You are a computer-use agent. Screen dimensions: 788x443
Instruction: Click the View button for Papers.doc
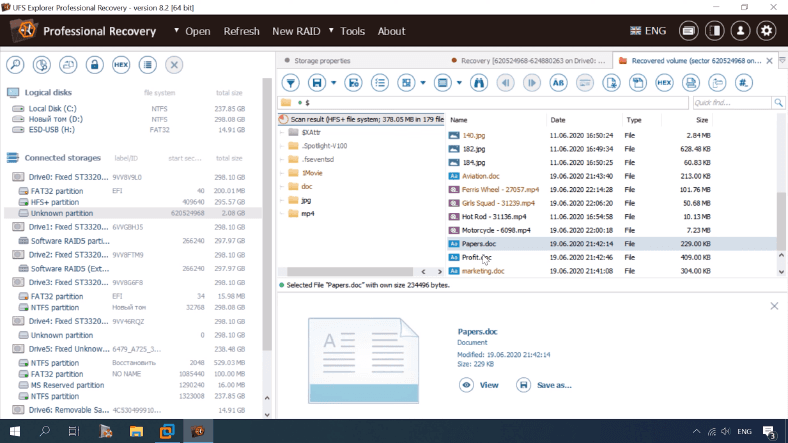coord(479,385)
